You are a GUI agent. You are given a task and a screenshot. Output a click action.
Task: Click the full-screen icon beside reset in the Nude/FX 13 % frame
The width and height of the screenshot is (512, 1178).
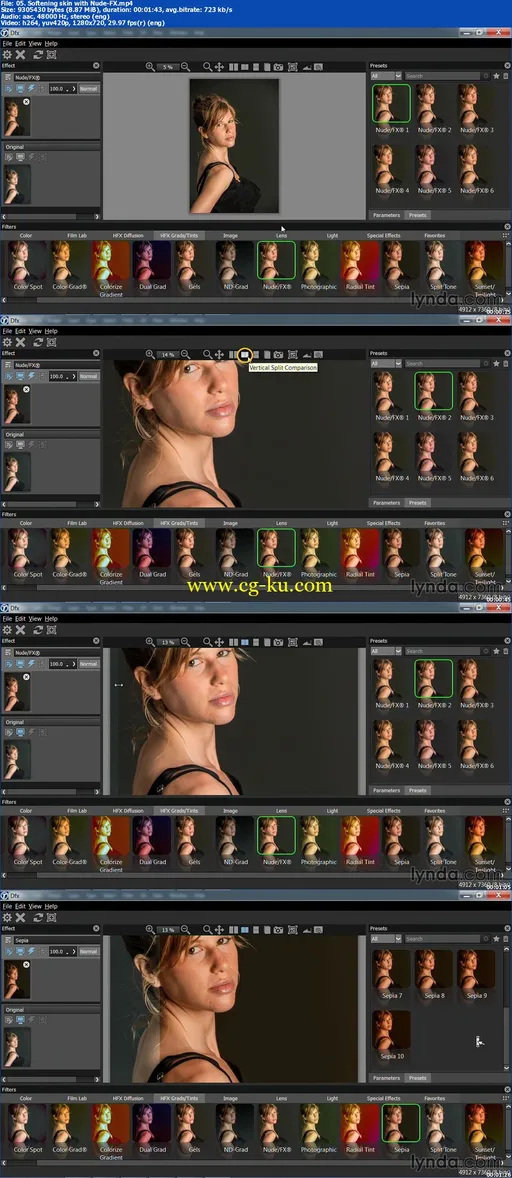[x=51, y=630]
